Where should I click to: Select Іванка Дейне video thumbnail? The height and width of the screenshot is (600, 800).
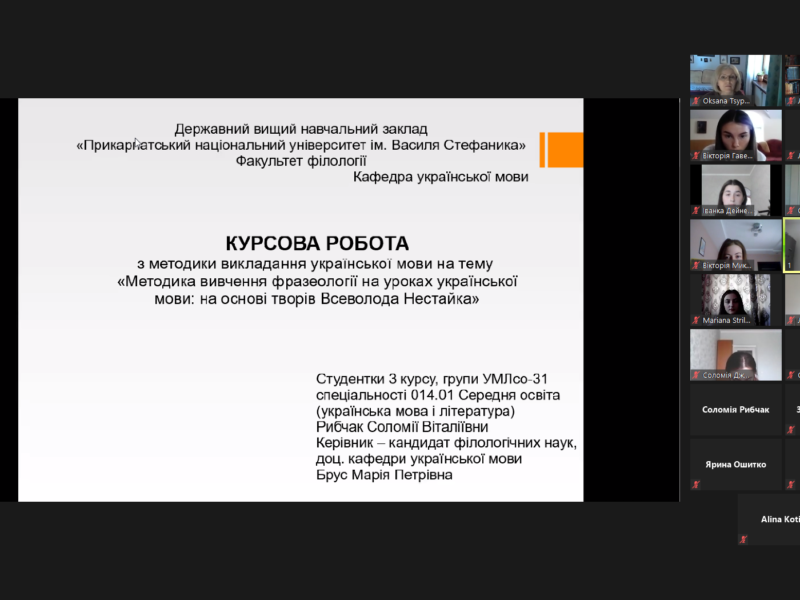735,186
